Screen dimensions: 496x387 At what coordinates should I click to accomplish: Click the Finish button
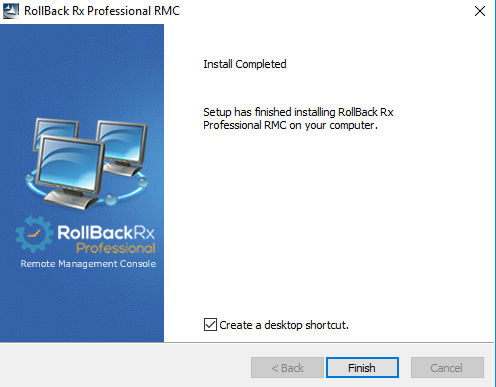[x=362, y=368]
